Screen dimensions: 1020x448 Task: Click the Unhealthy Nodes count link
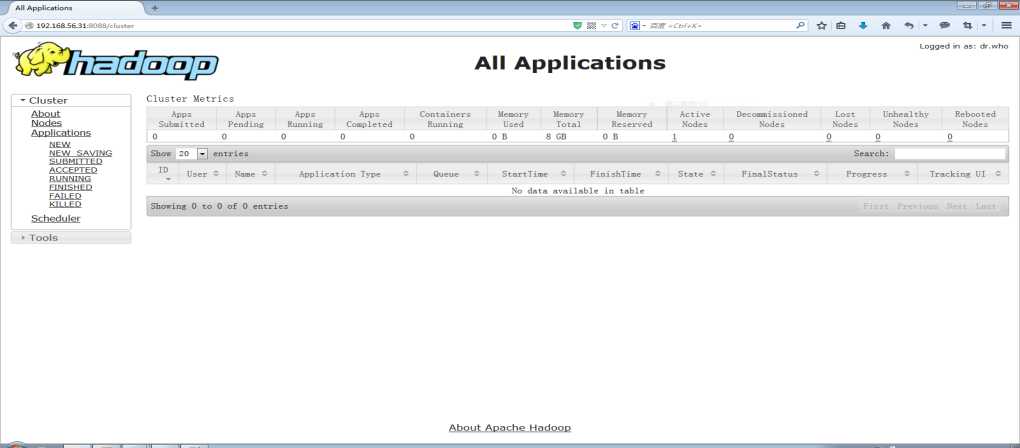tap(878, 137)
